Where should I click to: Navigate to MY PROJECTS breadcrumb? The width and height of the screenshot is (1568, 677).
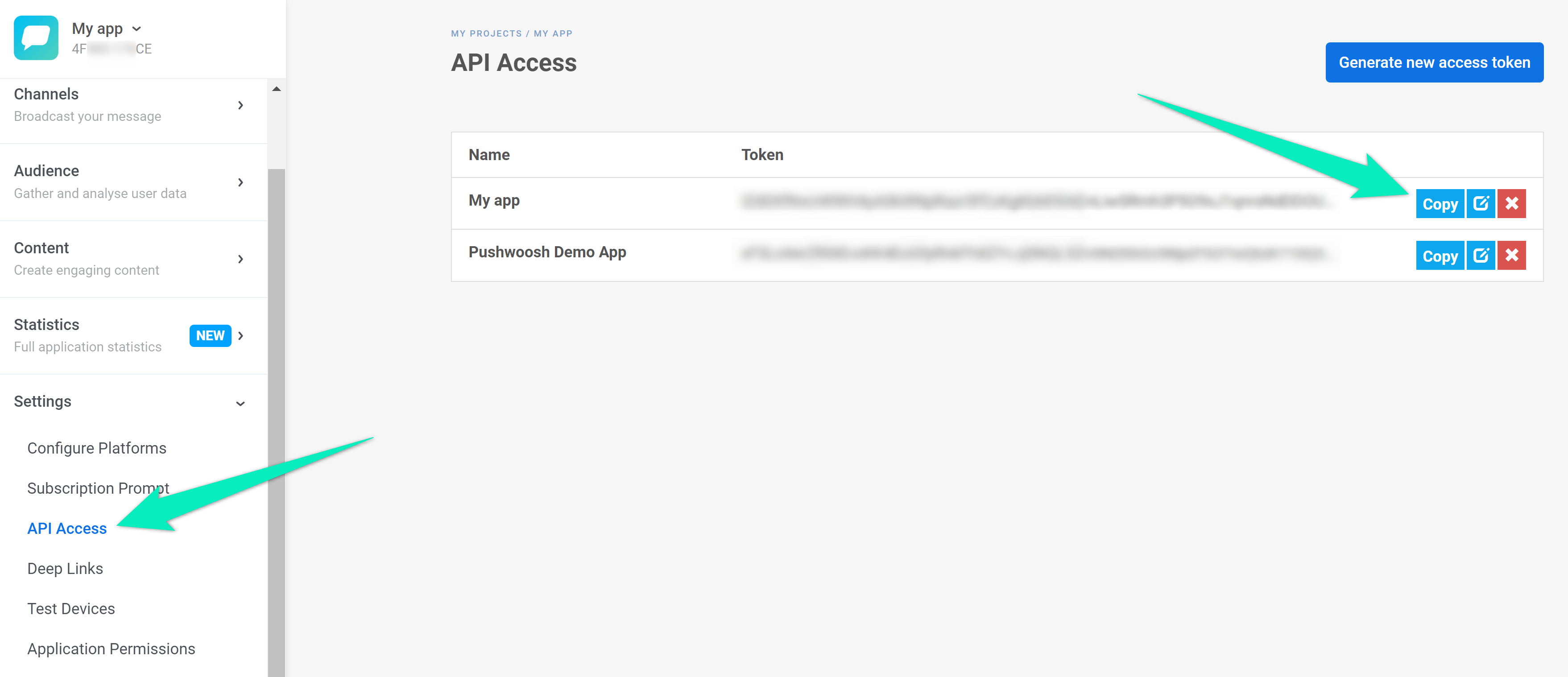[486, 33]
